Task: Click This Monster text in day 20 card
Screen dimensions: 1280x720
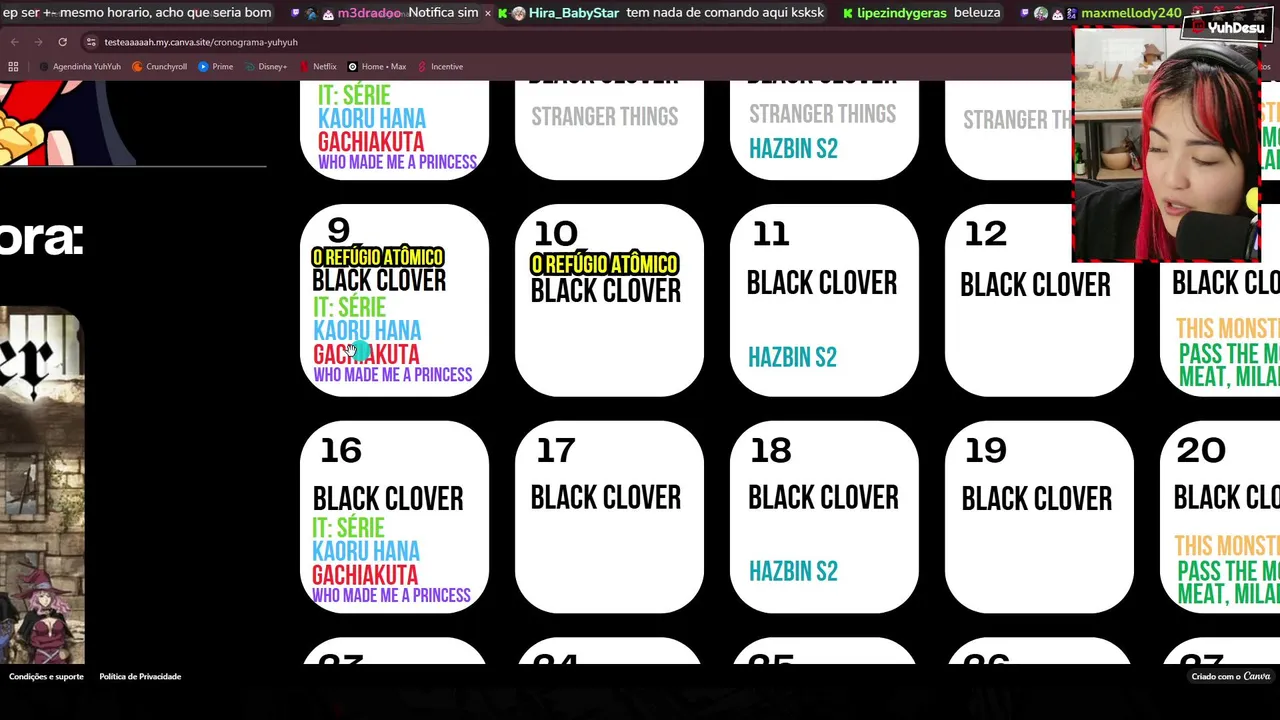Action: (1227, 546)
